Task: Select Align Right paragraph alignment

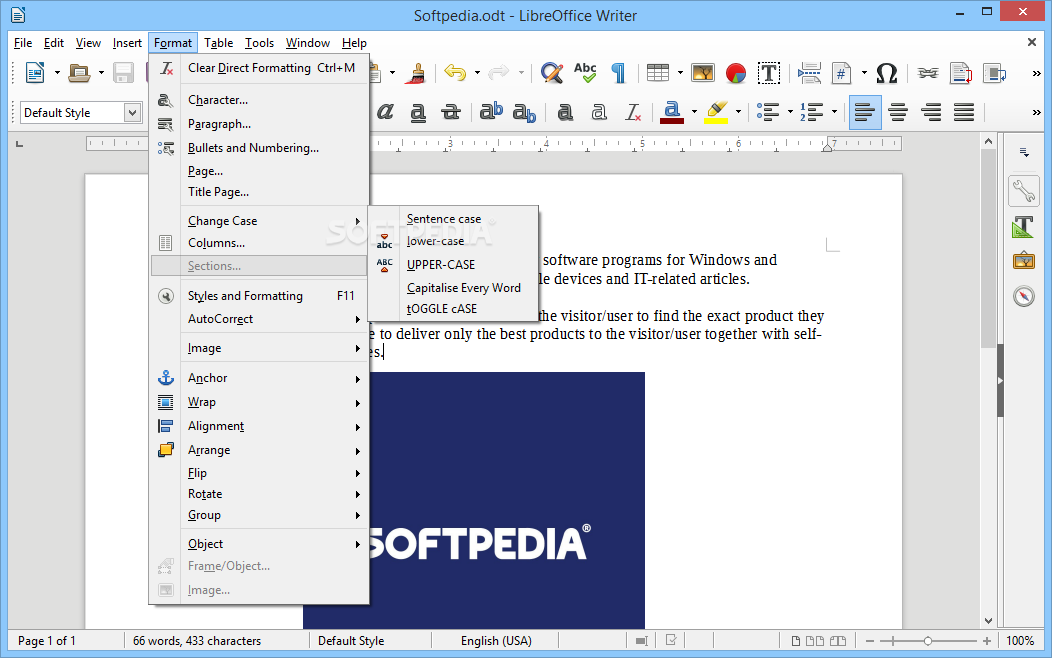Action: coord(931,112)
